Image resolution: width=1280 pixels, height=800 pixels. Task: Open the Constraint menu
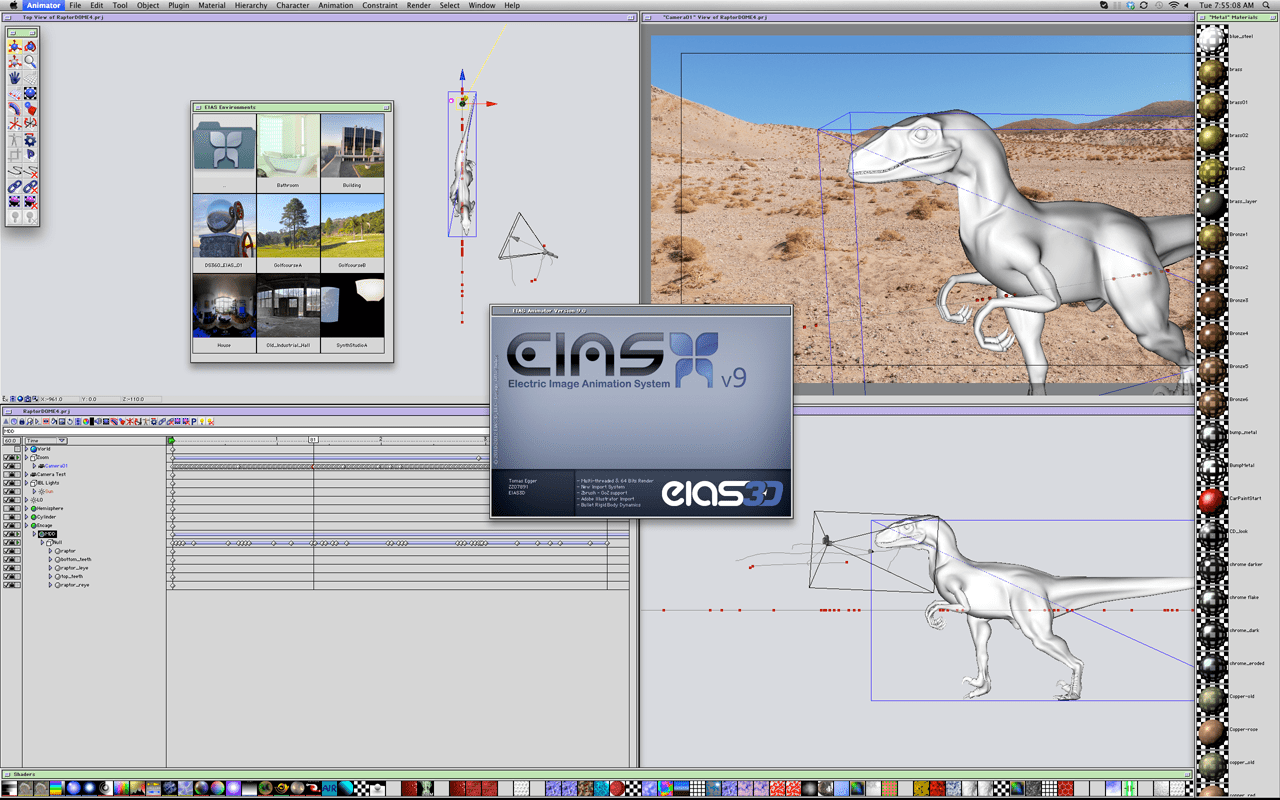click(380, 5)
